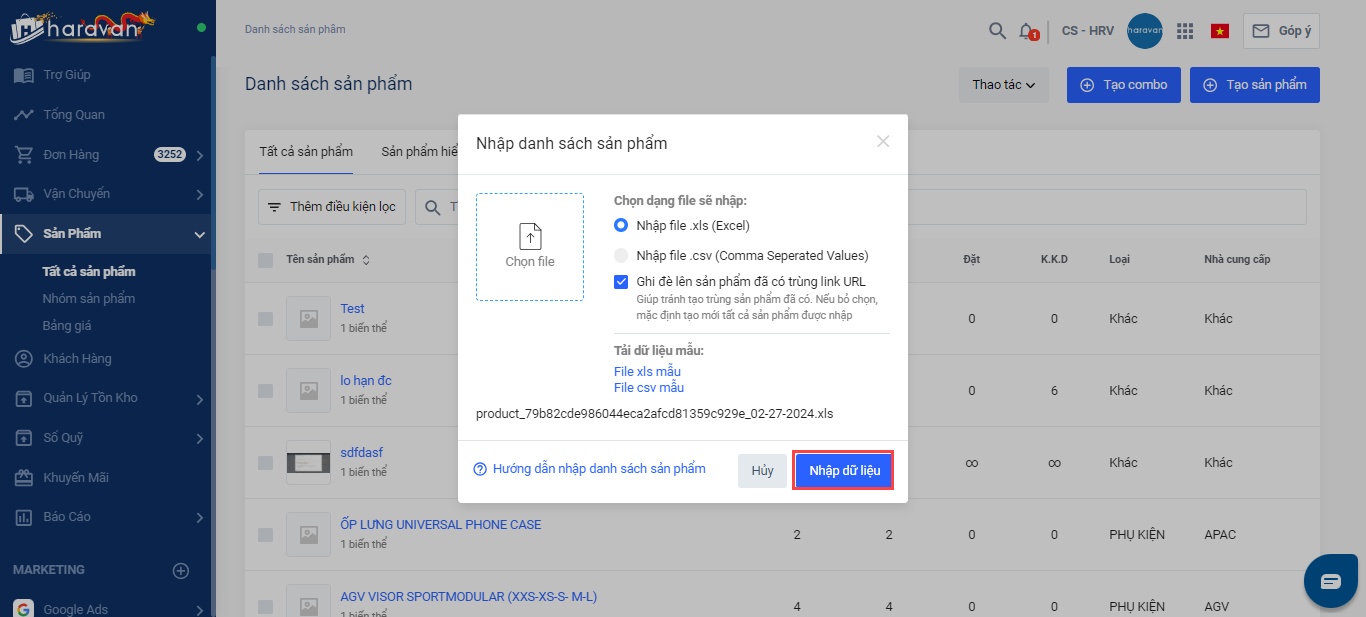Expand the Đơn Hàng sidebar menu

point(200,155)
